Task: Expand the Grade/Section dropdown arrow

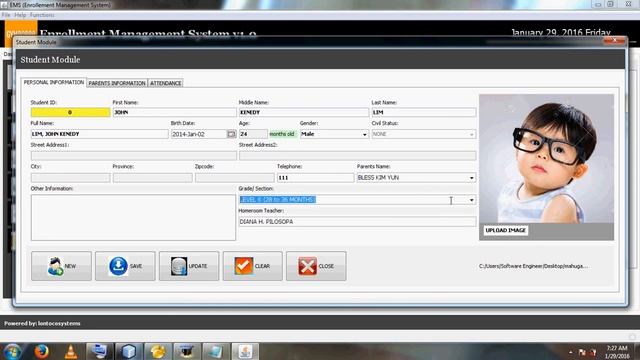Action: (471, 200)
